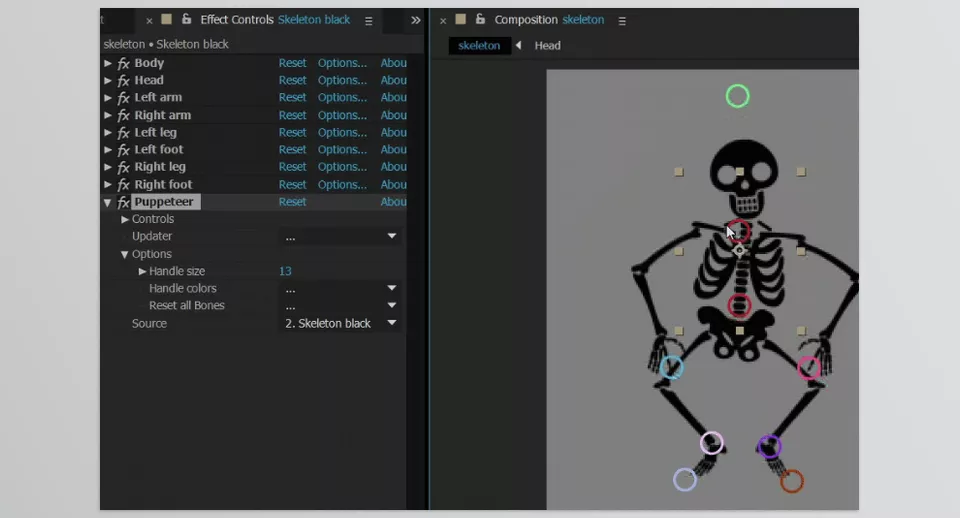
Task: Toggle the fx switch for Left foot effect
Action: click(x=123, y=149)
